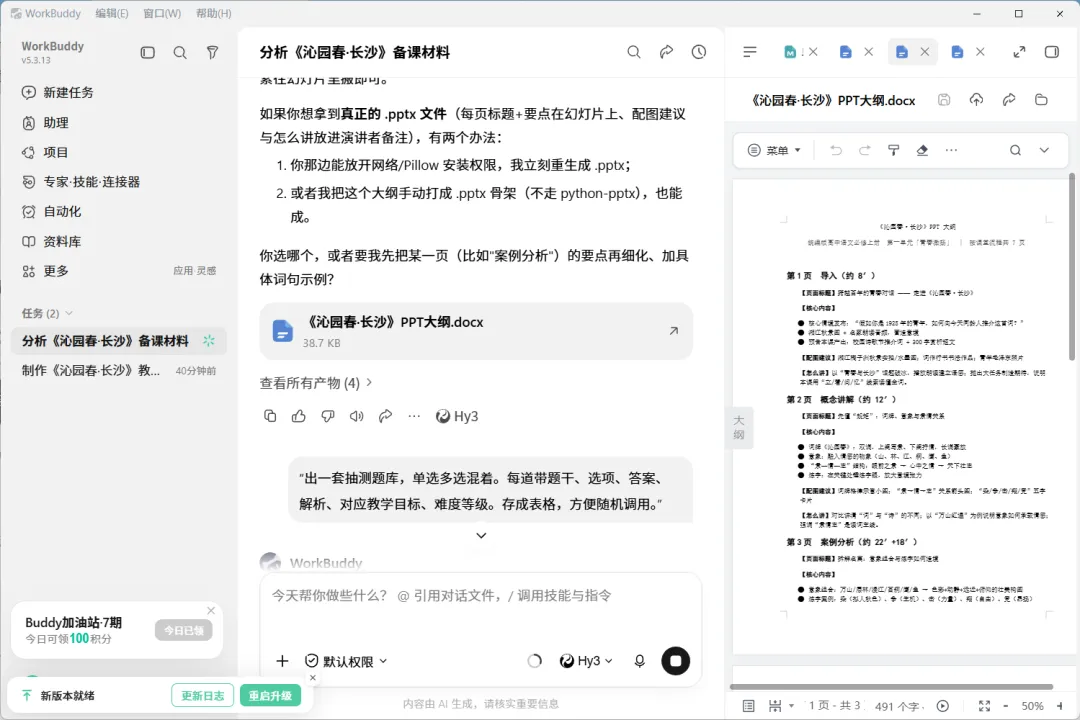Search inside the document viewer

point(1015,150)
